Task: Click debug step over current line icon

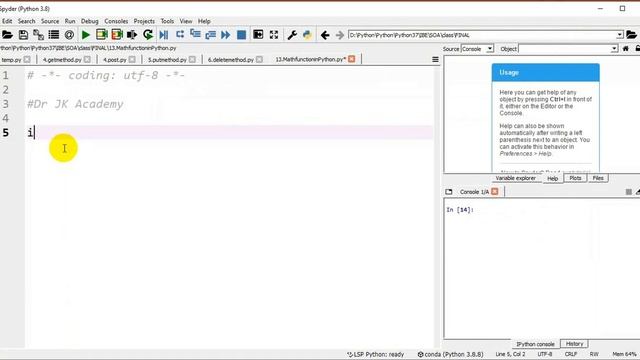Action: pyautogui.click(x=180, y=35)
